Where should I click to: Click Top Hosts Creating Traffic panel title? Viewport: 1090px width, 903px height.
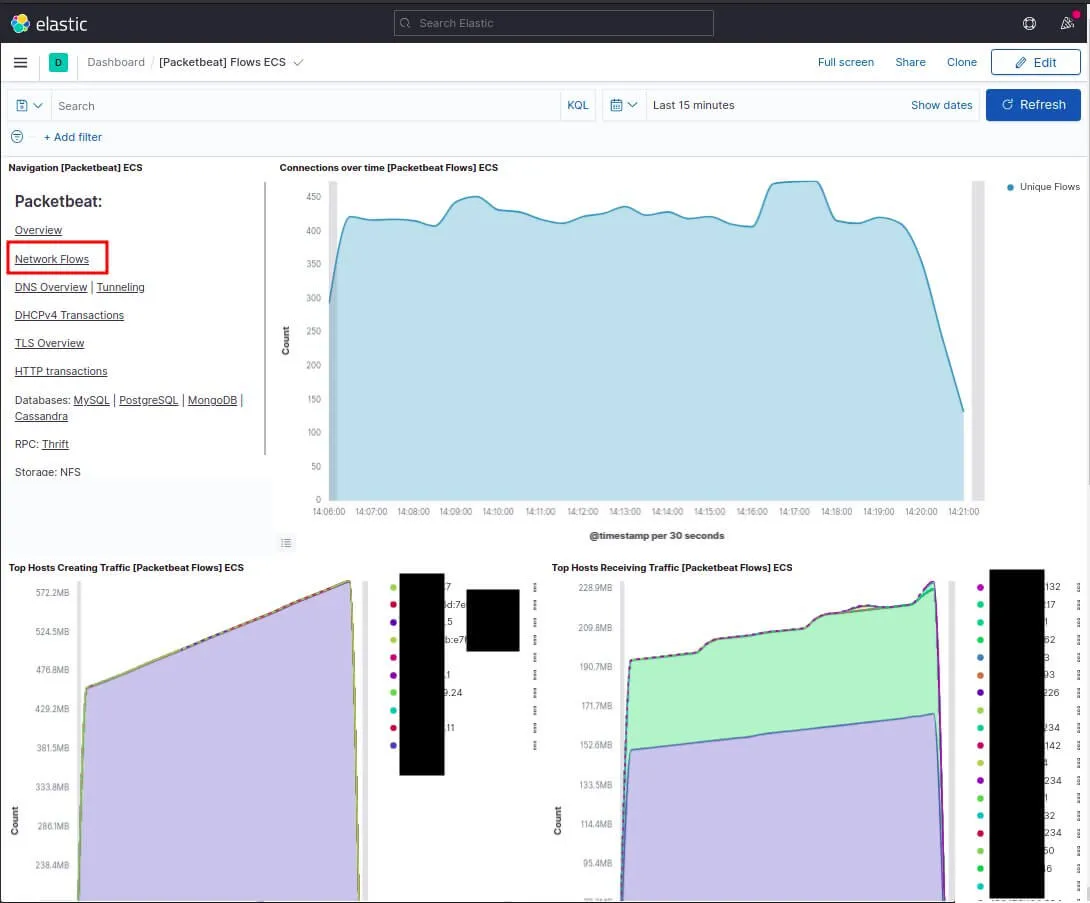tap(126, 568)
